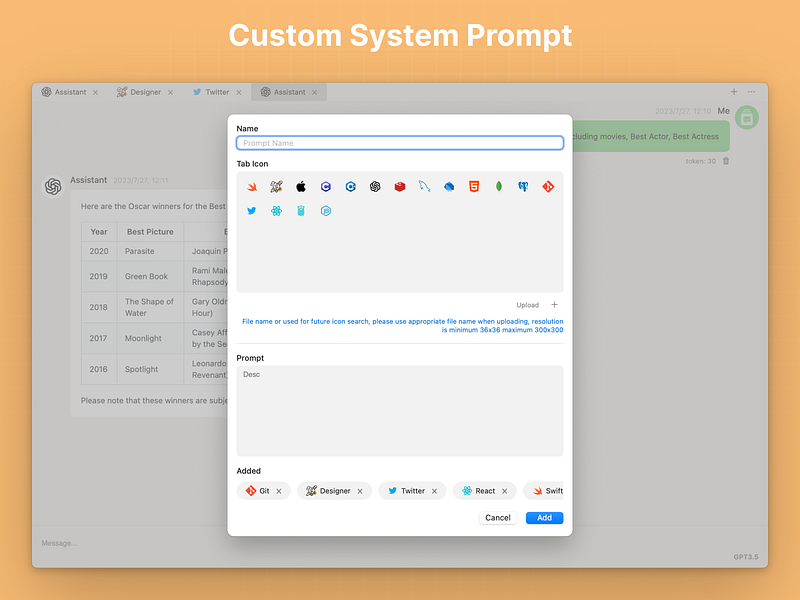
Task: Choose the OpenAI logo in icon grid
Action: [x=375, y=187]
